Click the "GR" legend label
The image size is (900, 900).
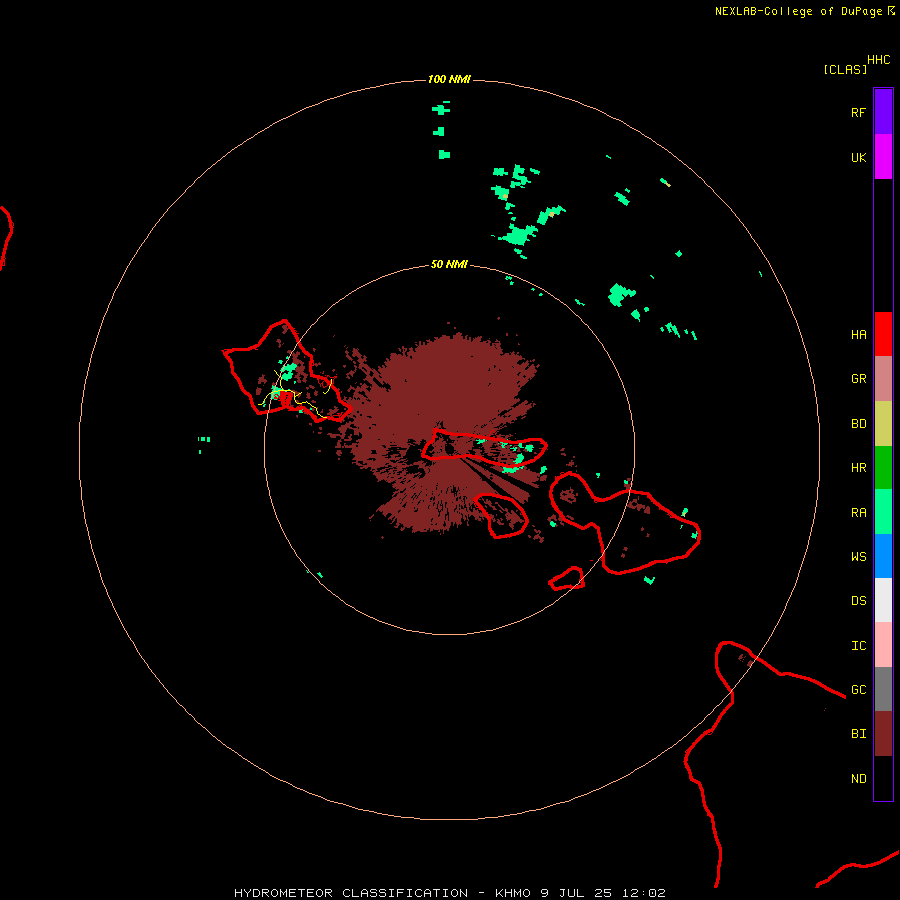[x=858, y=379]
